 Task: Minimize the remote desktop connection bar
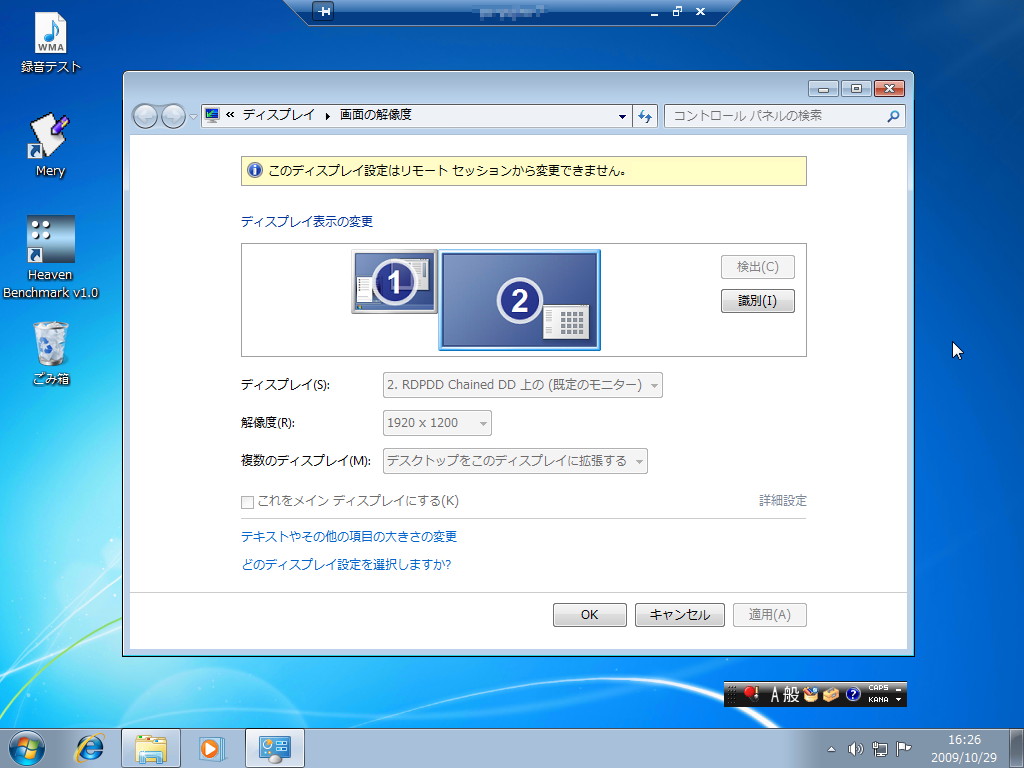(x=654, y=12)
